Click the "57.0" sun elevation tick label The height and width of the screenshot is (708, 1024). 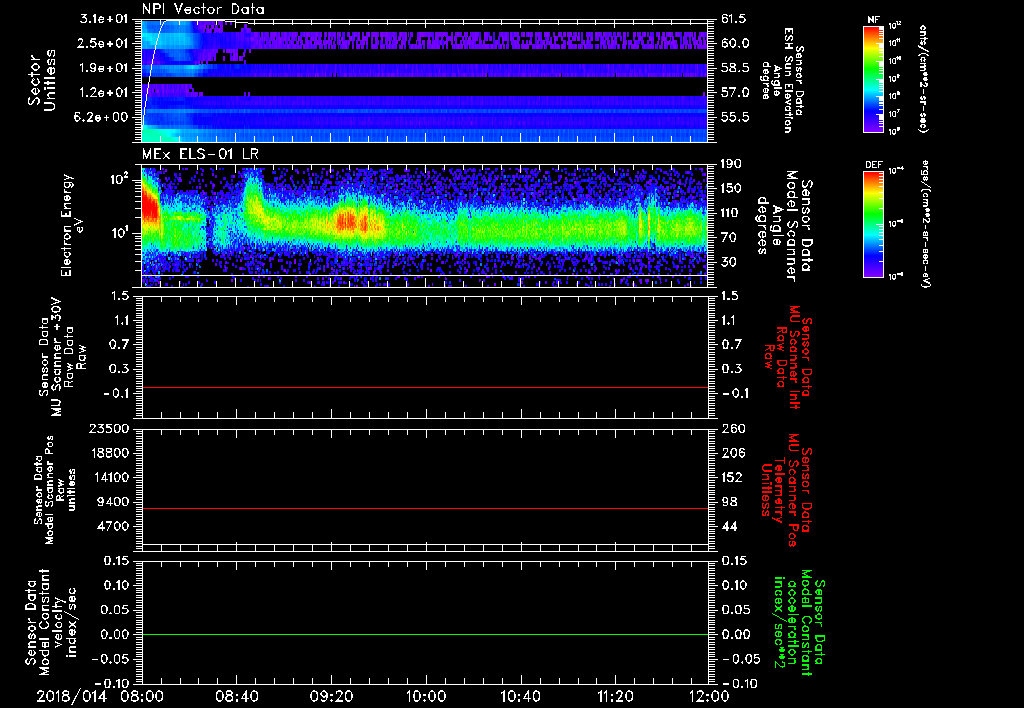(x=735, y=93)
